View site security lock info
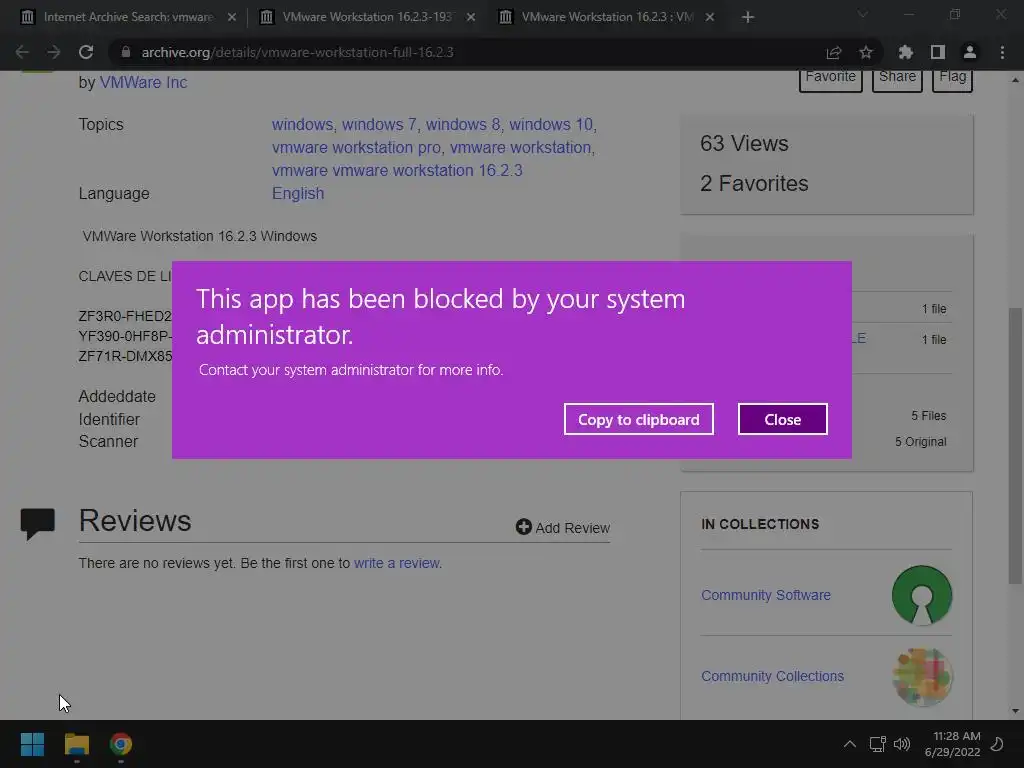Screen dimensions: 1024x768 point(126,52)
